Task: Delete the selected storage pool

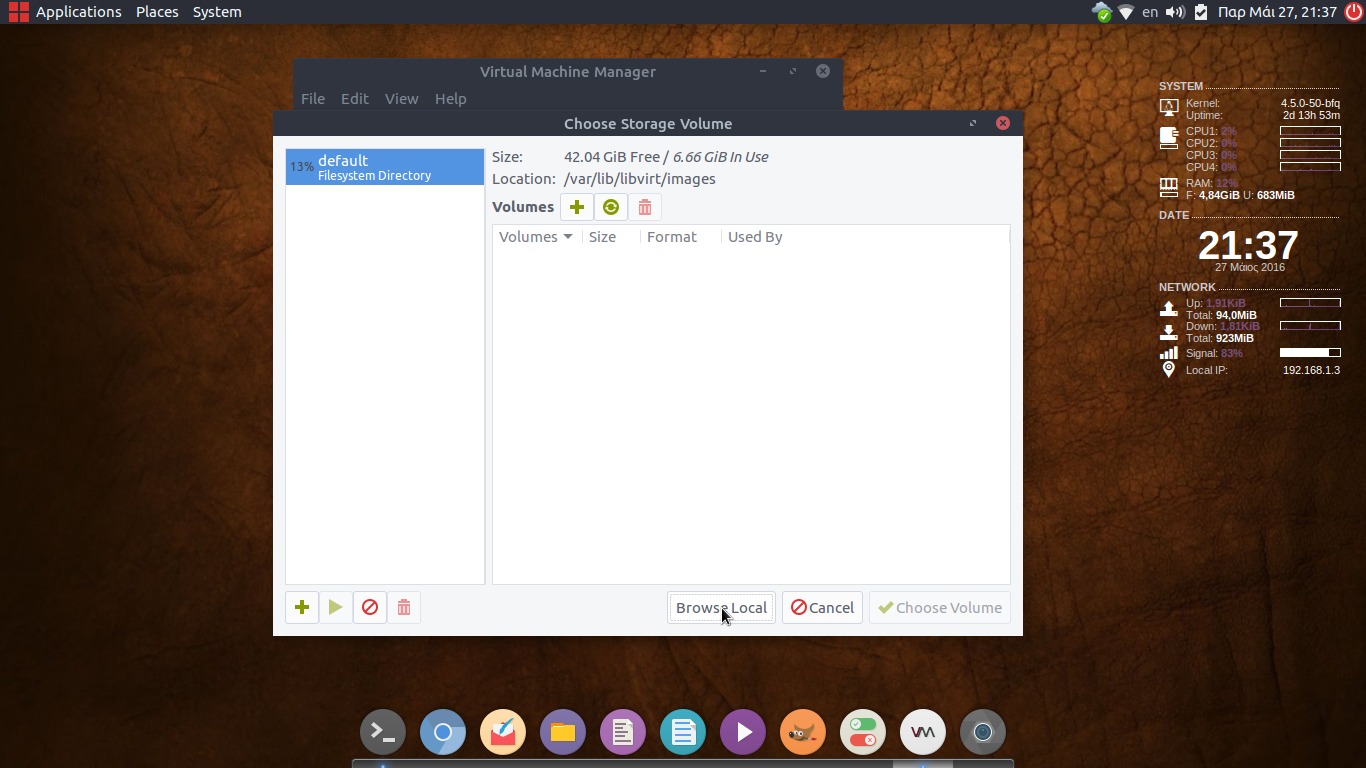Action: 404,607
